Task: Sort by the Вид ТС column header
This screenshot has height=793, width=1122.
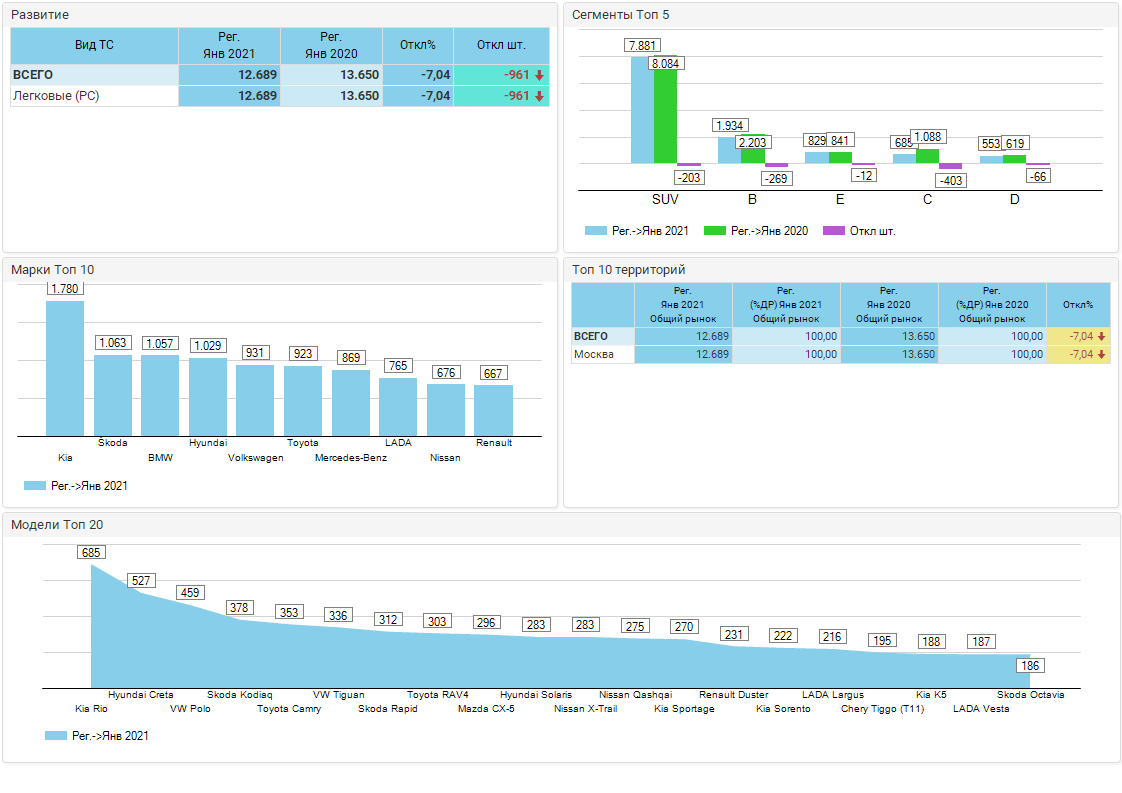Action: click(x=94, y=45)
